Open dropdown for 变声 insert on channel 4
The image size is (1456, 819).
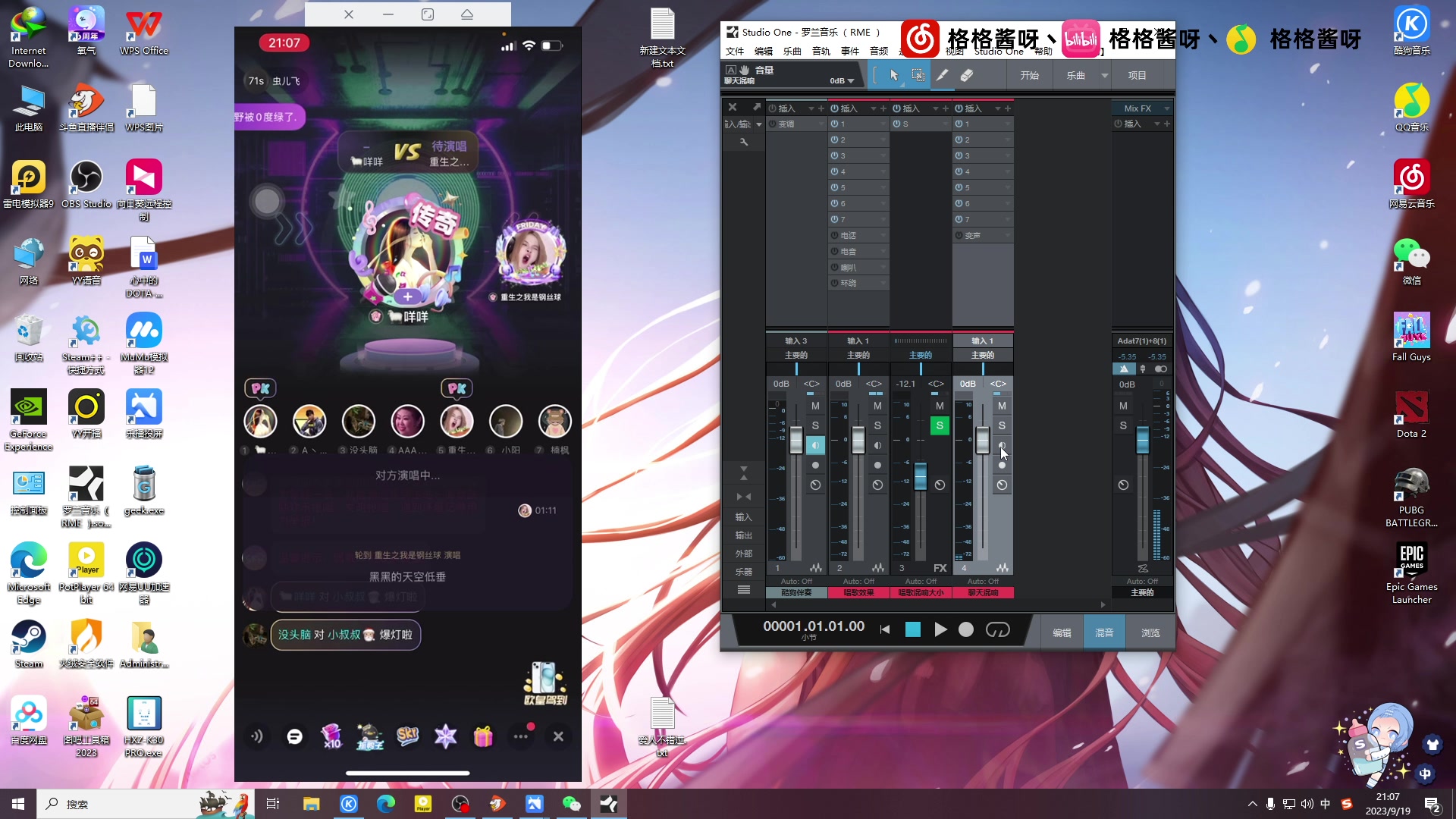point(1007,235)
